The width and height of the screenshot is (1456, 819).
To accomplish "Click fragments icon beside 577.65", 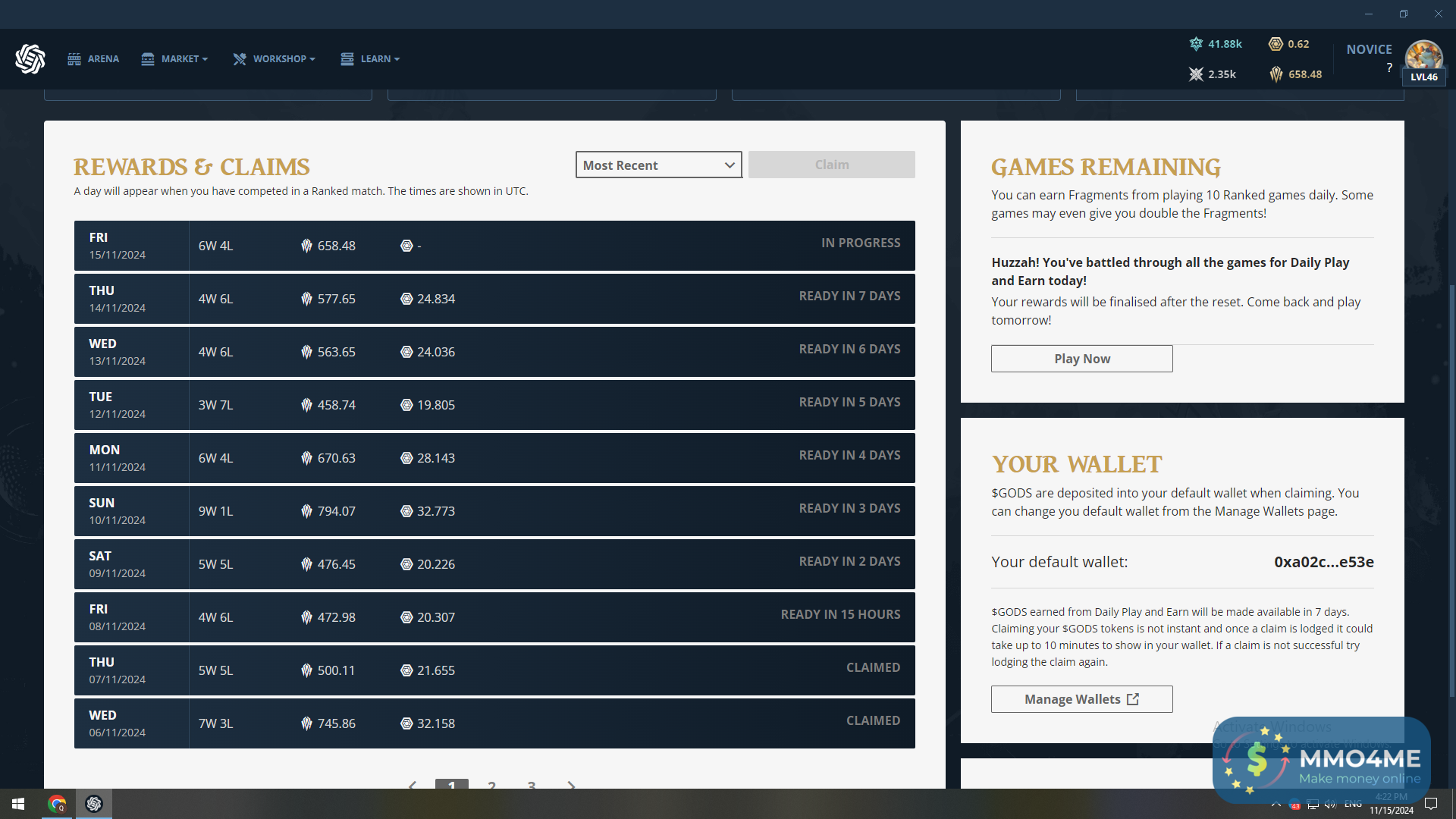I will 306,299.
